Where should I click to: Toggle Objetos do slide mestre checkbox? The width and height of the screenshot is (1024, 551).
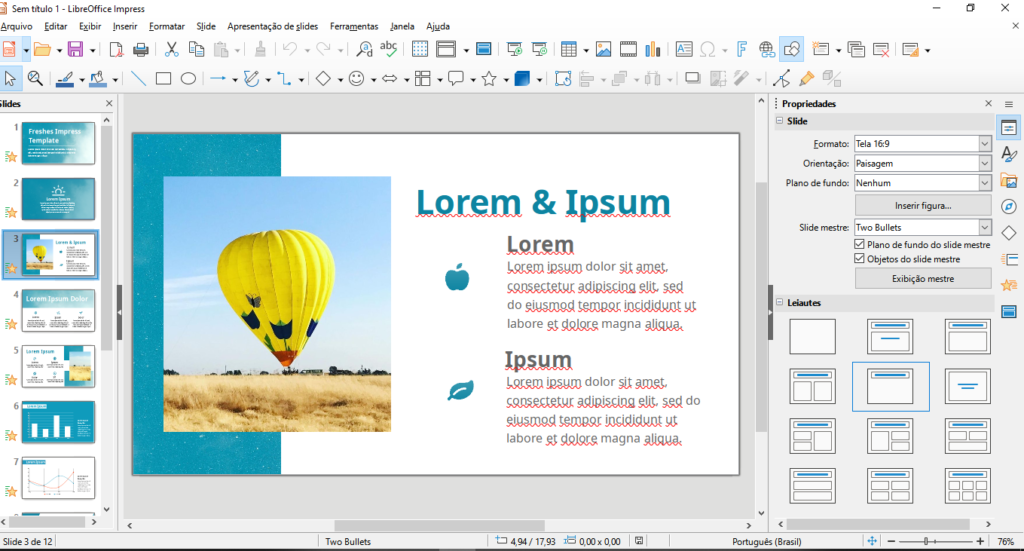point(860,258)
